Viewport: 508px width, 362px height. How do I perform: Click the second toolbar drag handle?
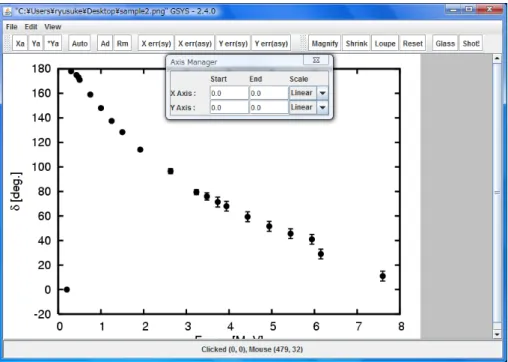303,43
